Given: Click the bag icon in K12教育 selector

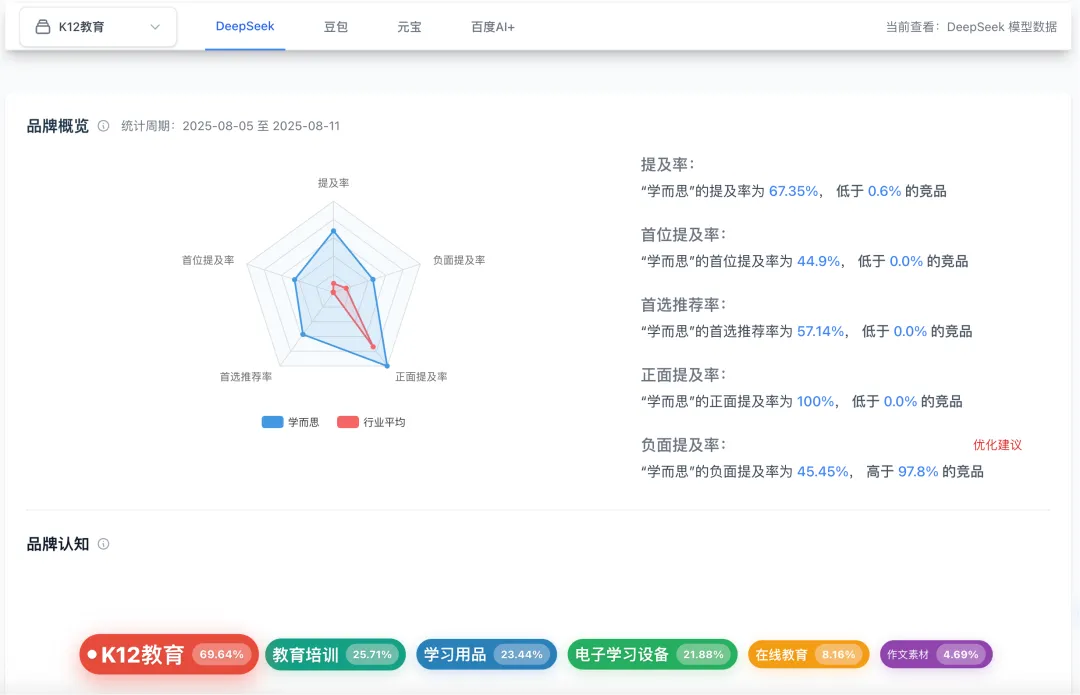Looking at the screenshot, I should pos(43,27).
